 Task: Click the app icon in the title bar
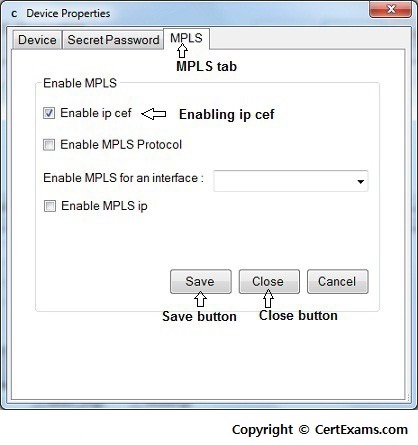[x=14, y=14]
